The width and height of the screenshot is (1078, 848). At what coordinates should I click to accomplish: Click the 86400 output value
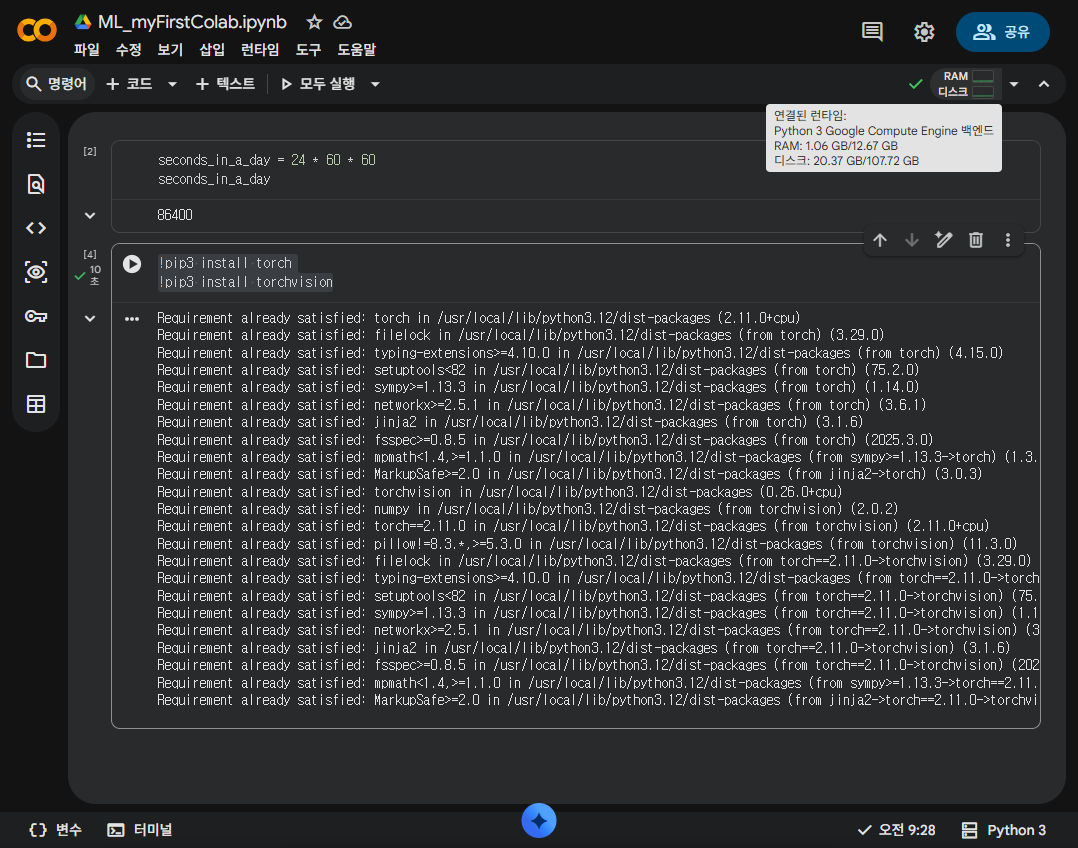(175, 215)
